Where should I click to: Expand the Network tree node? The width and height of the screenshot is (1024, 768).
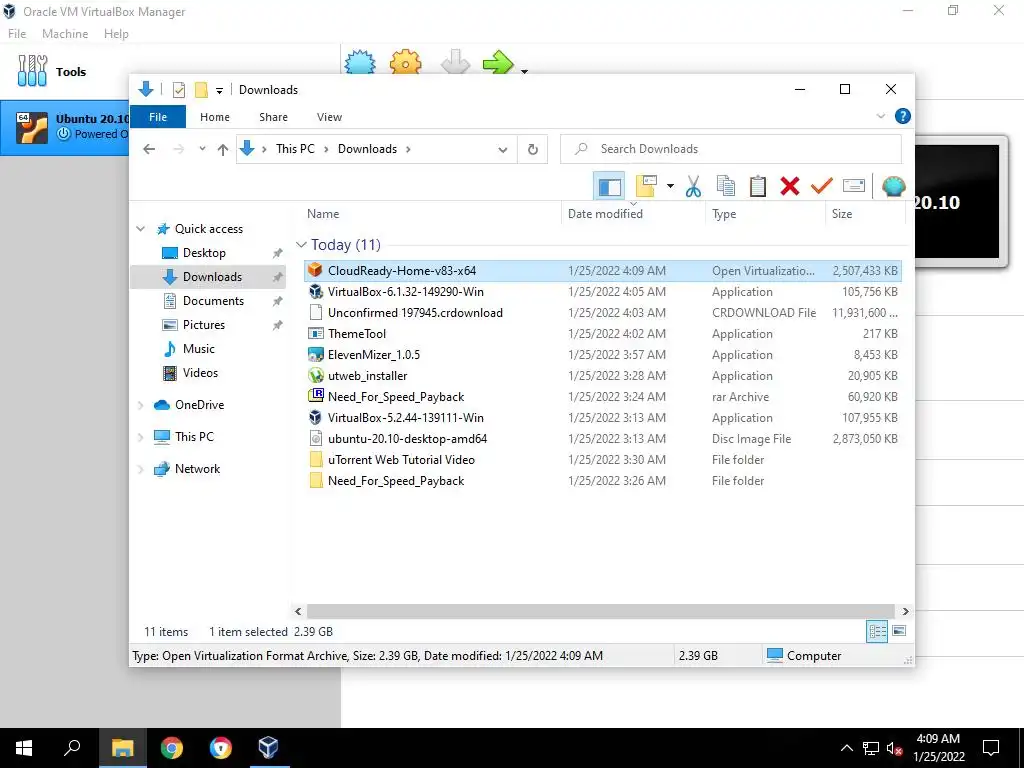[x=140, y=470]
